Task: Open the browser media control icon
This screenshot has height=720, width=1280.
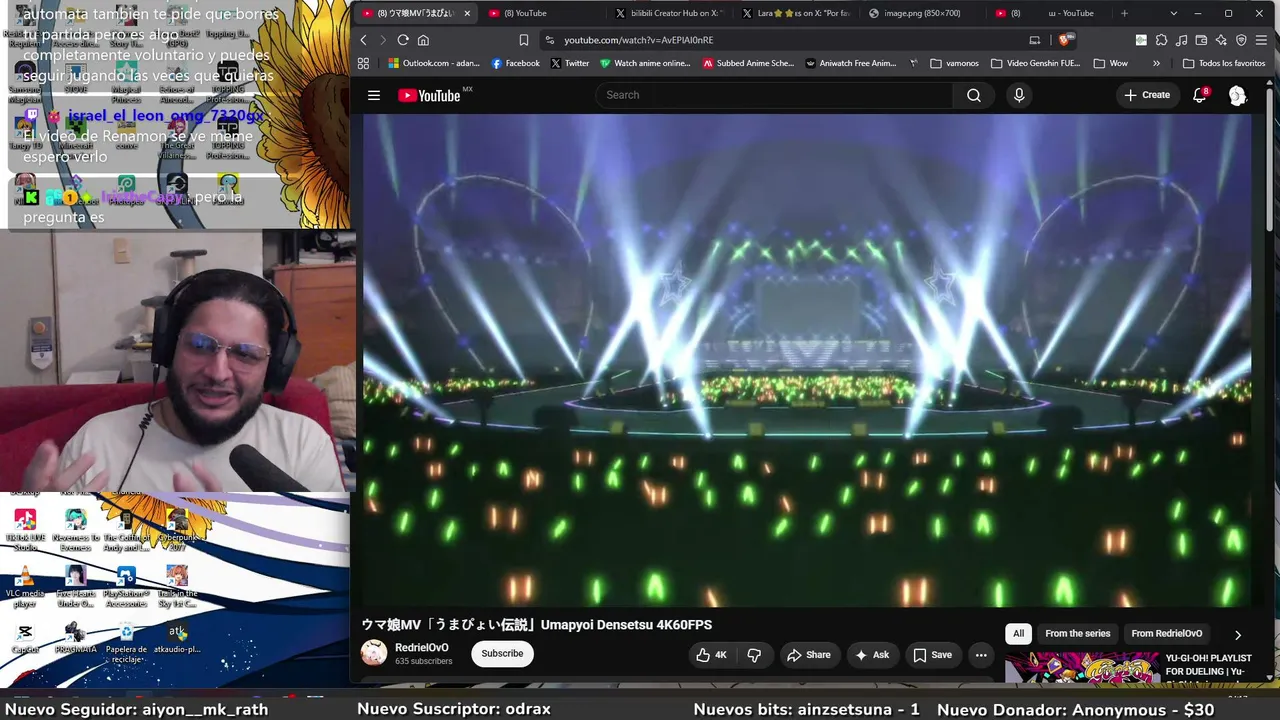Action: pos(1182,40)
